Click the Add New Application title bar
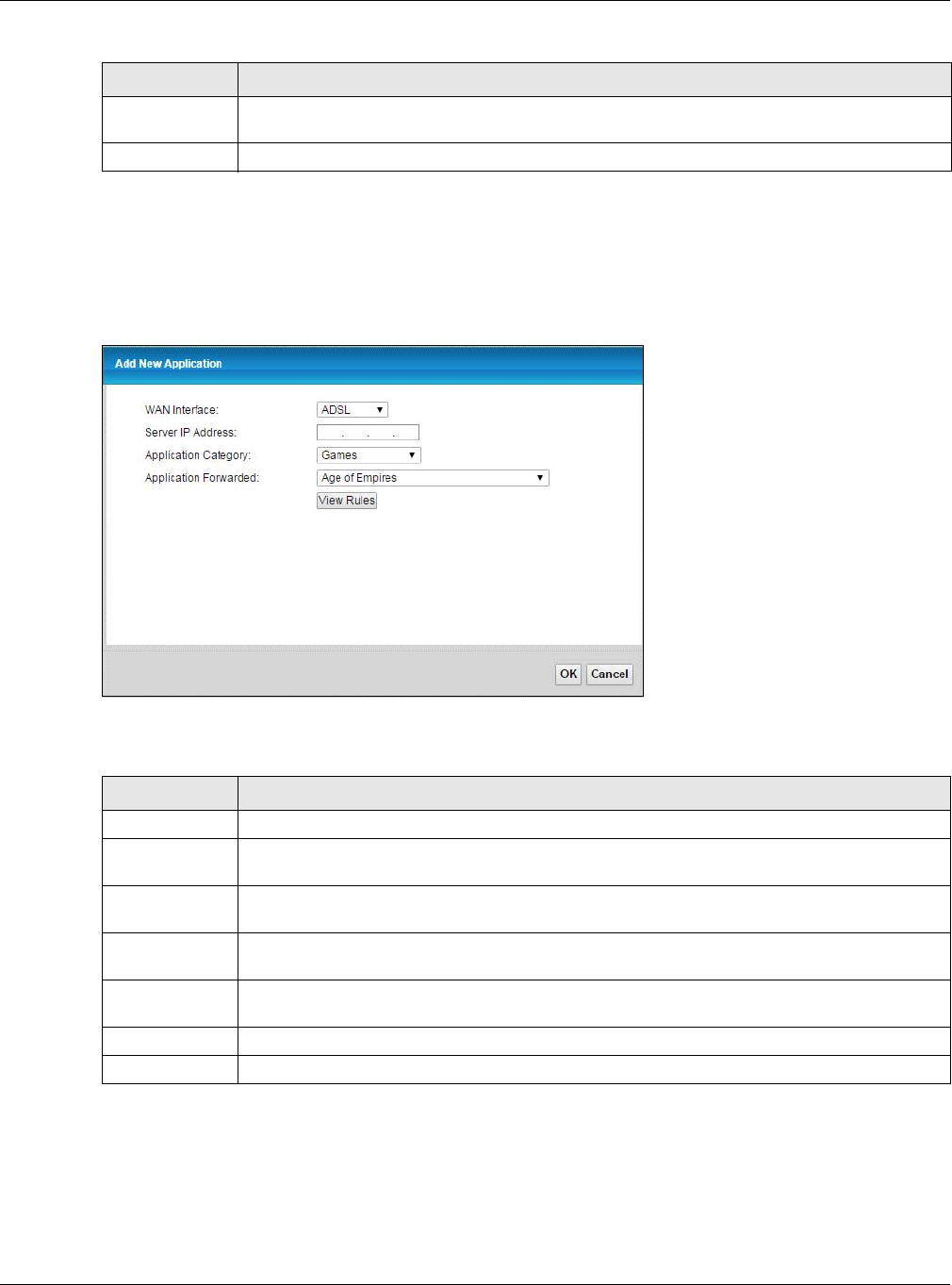Screen dimensions: 952x1285 [372, 365]
